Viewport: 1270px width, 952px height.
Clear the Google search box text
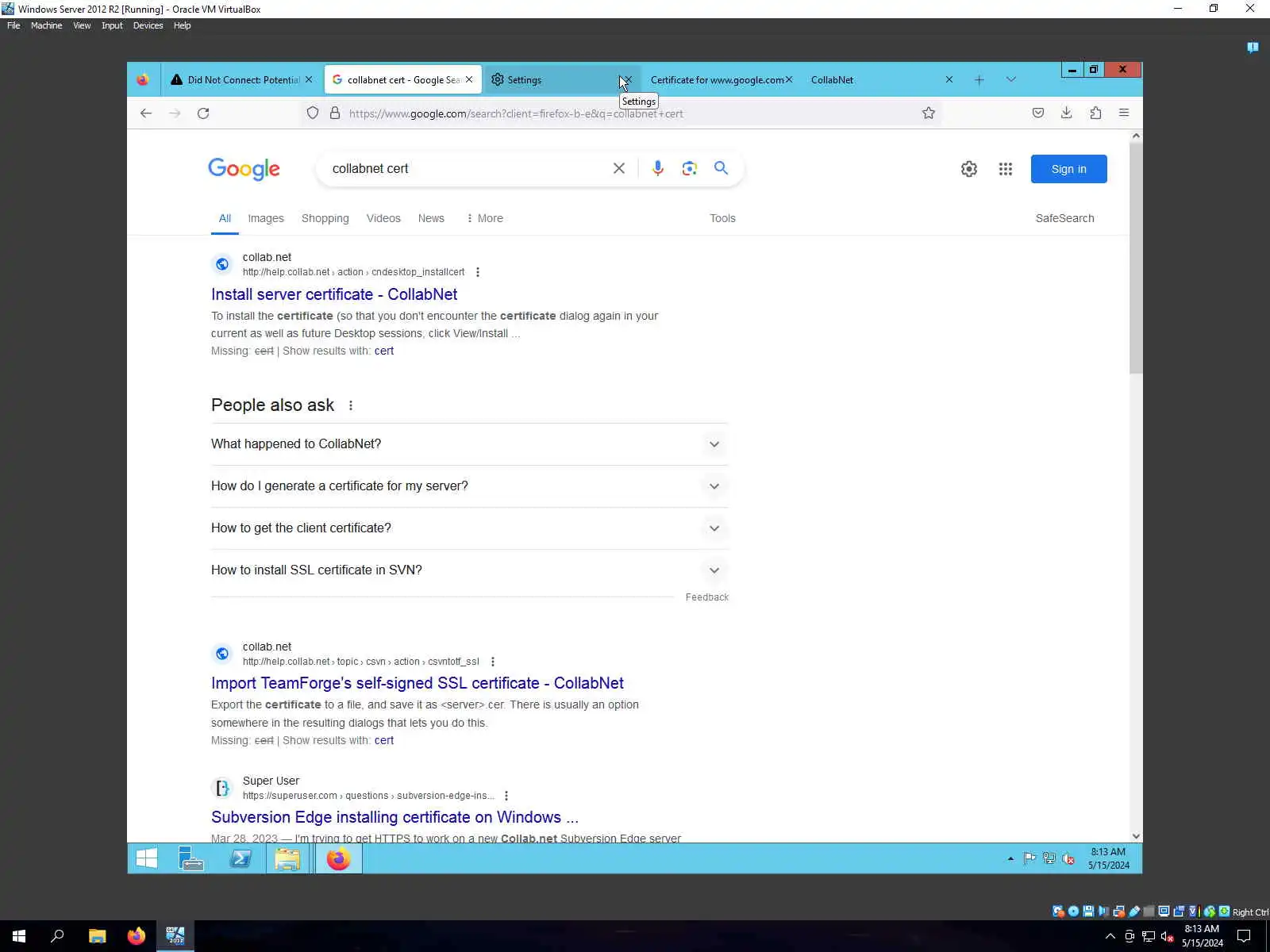pyautogui.click(x=619, y=168)
